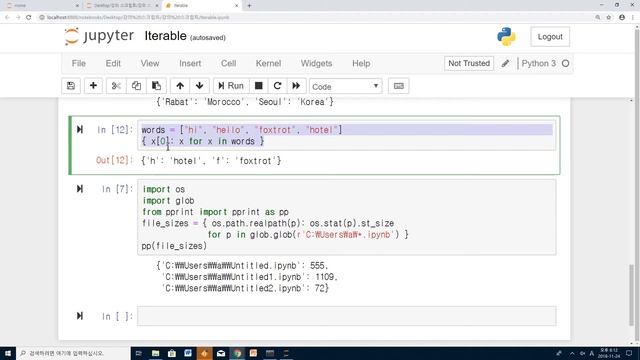
Task: Move selected cell up arrow
Action: tap(180, 86)
